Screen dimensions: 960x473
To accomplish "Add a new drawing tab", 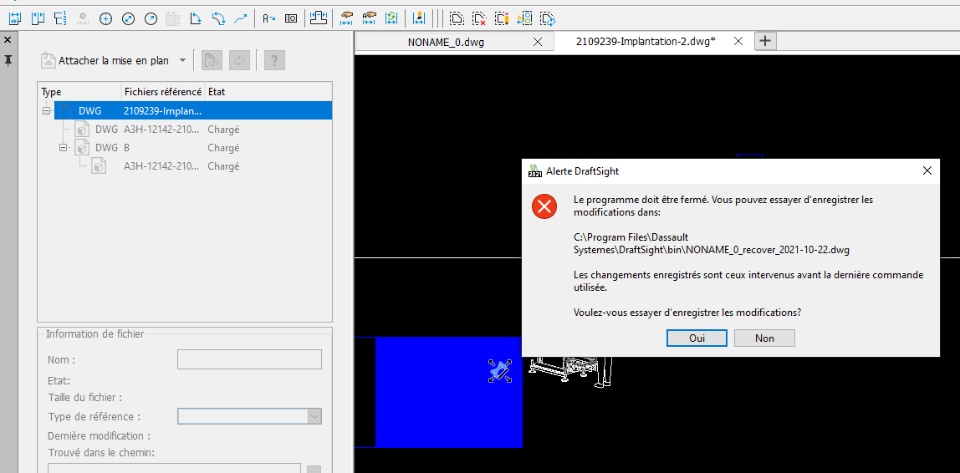I will (765, 41).
